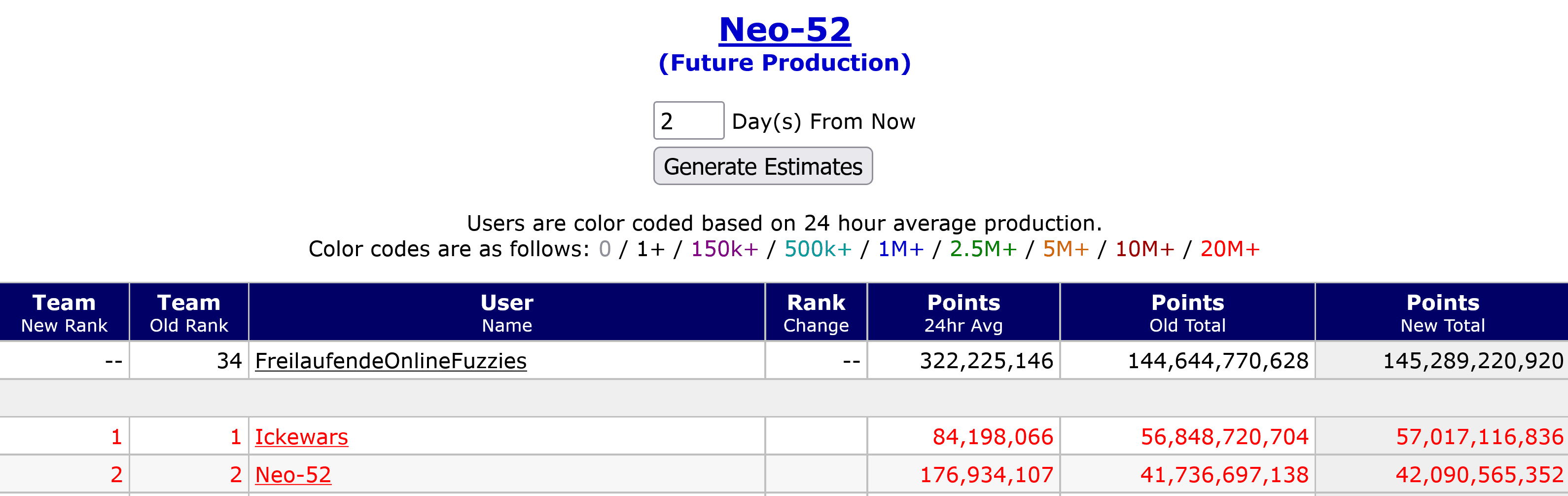The width and height of the screenshot is (1568, 496).
Task: Click the Points 24hr Avg column header
Action: 963,312
